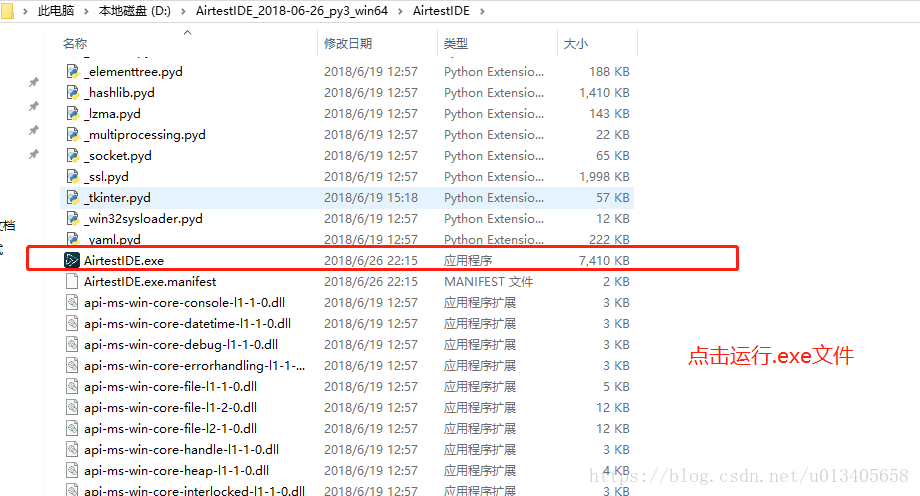Image resolution: width=920 pixels, height=496 pixels.
Task: Expand the chevron after AirtestIDE in path
Action: (482, 11)
